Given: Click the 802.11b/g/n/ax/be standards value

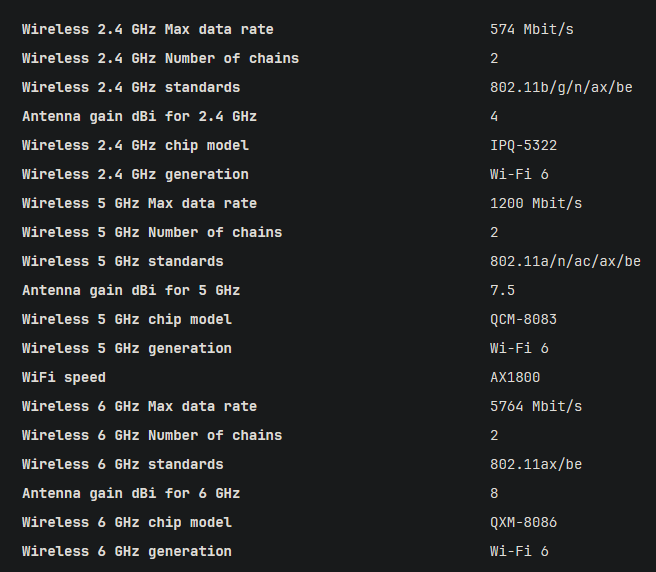Looking at the screenshot, I should tap(561, 88).
